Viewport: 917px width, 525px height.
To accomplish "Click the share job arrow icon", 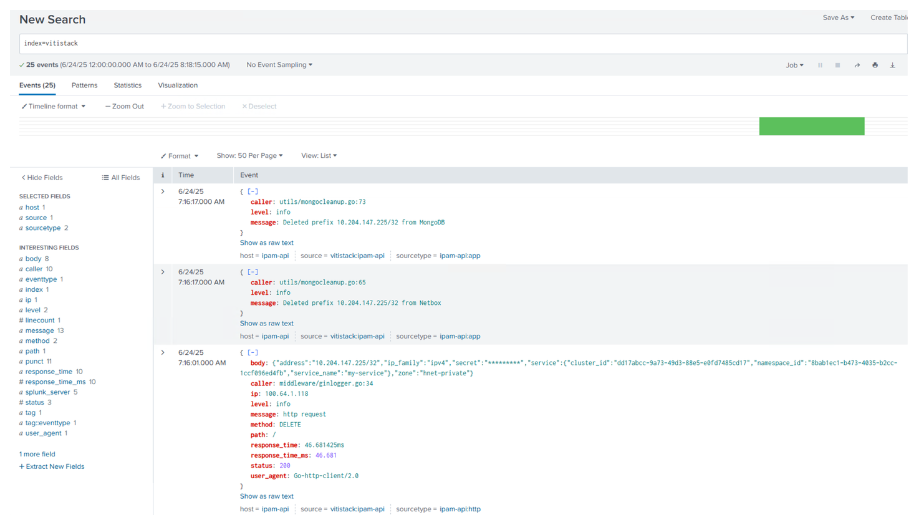I will coord(856,65).
